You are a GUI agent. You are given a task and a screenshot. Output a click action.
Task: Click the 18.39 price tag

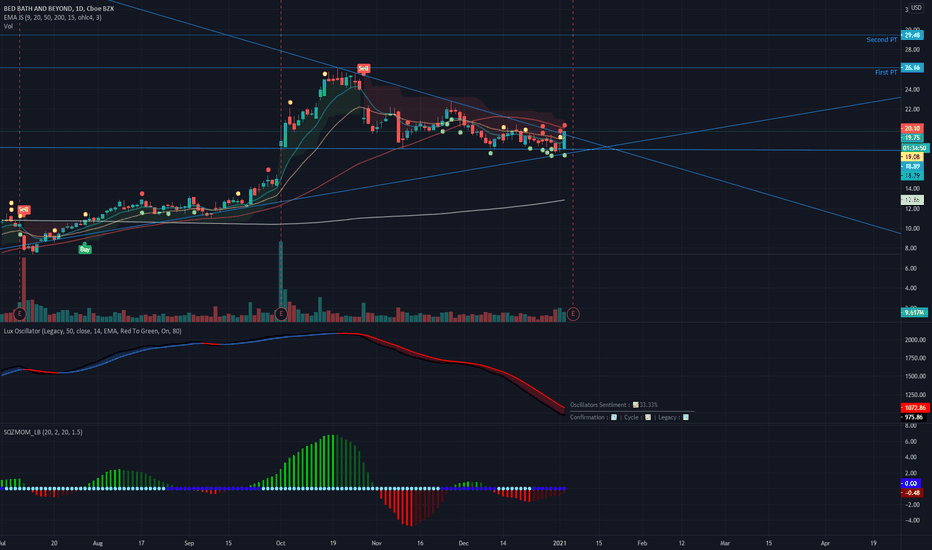(x=912, y=166)
